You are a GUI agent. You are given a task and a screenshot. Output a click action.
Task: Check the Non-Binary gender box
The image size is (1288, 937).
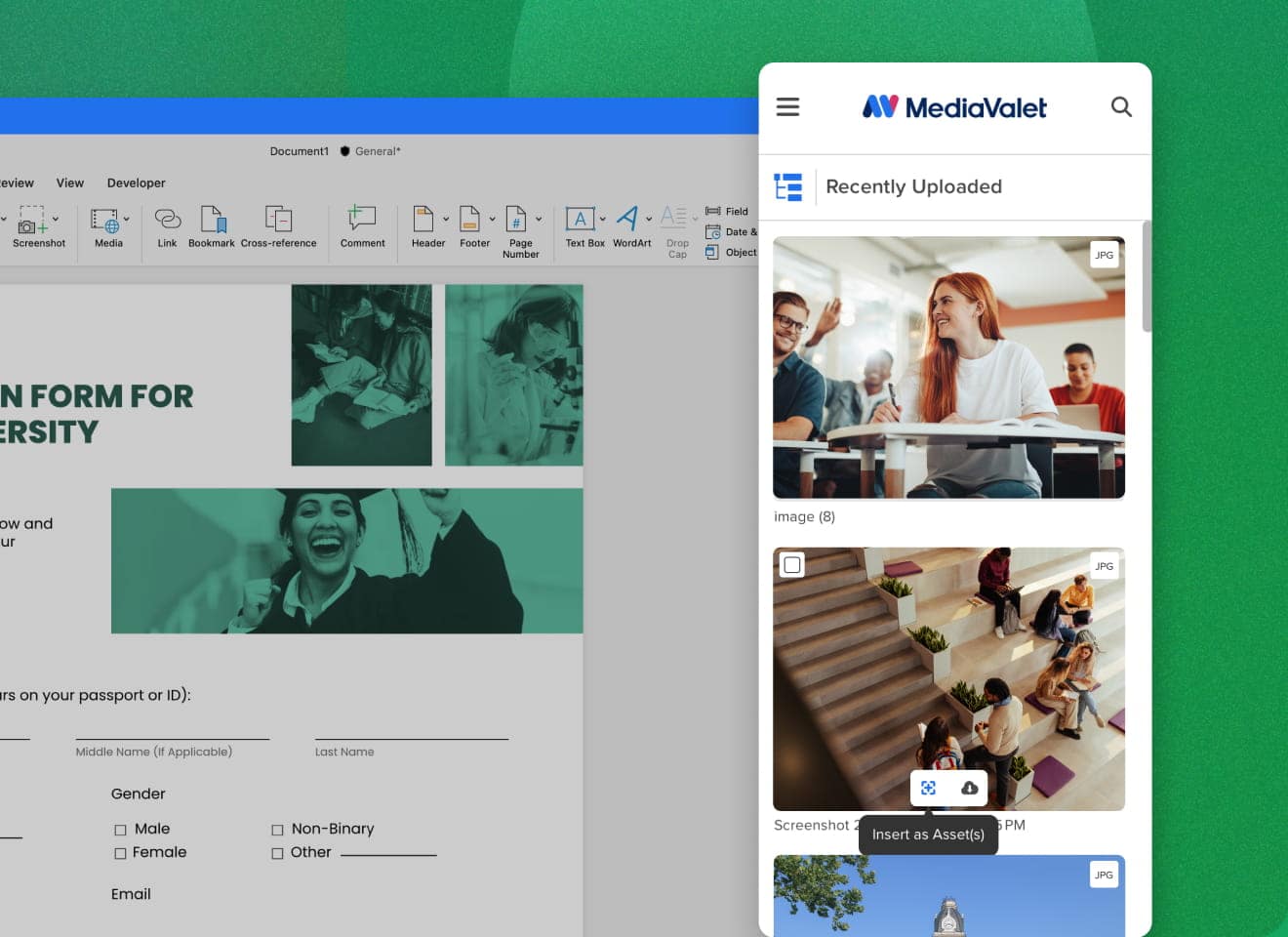pyautogui.click(x=277, y=830)
